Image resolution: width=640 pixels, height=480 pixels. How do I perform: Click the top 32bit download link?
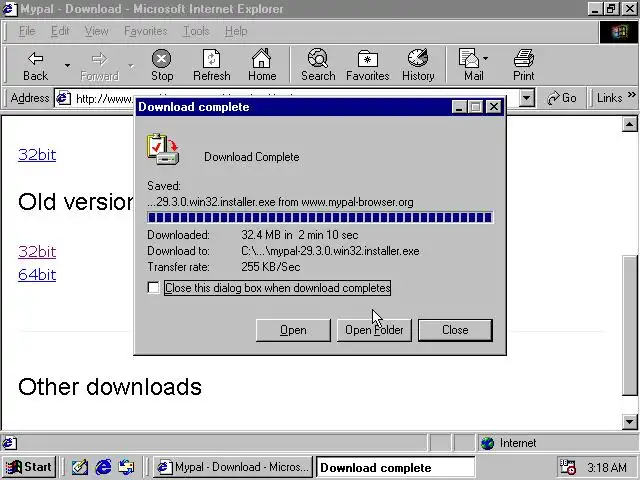point(37,155)
